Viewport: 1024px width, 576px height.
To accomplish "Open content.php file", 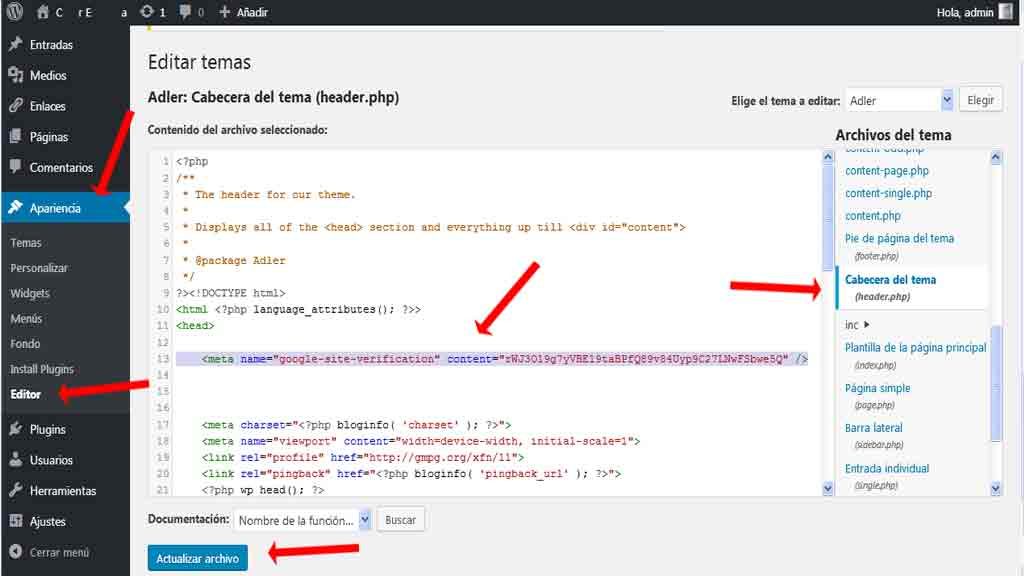I will point(872,216).
